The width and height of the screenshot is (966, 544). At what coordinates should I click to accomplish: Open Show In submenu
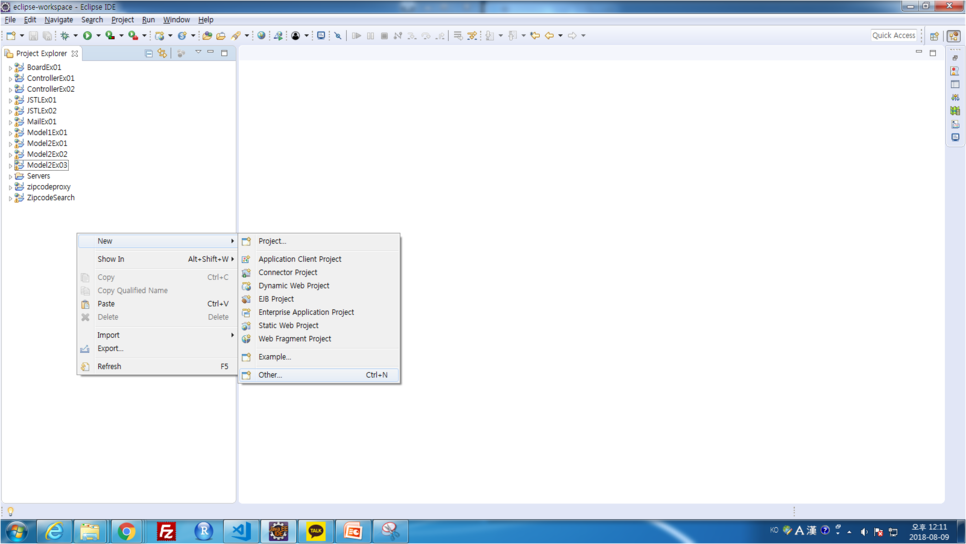tap(157, 259)
